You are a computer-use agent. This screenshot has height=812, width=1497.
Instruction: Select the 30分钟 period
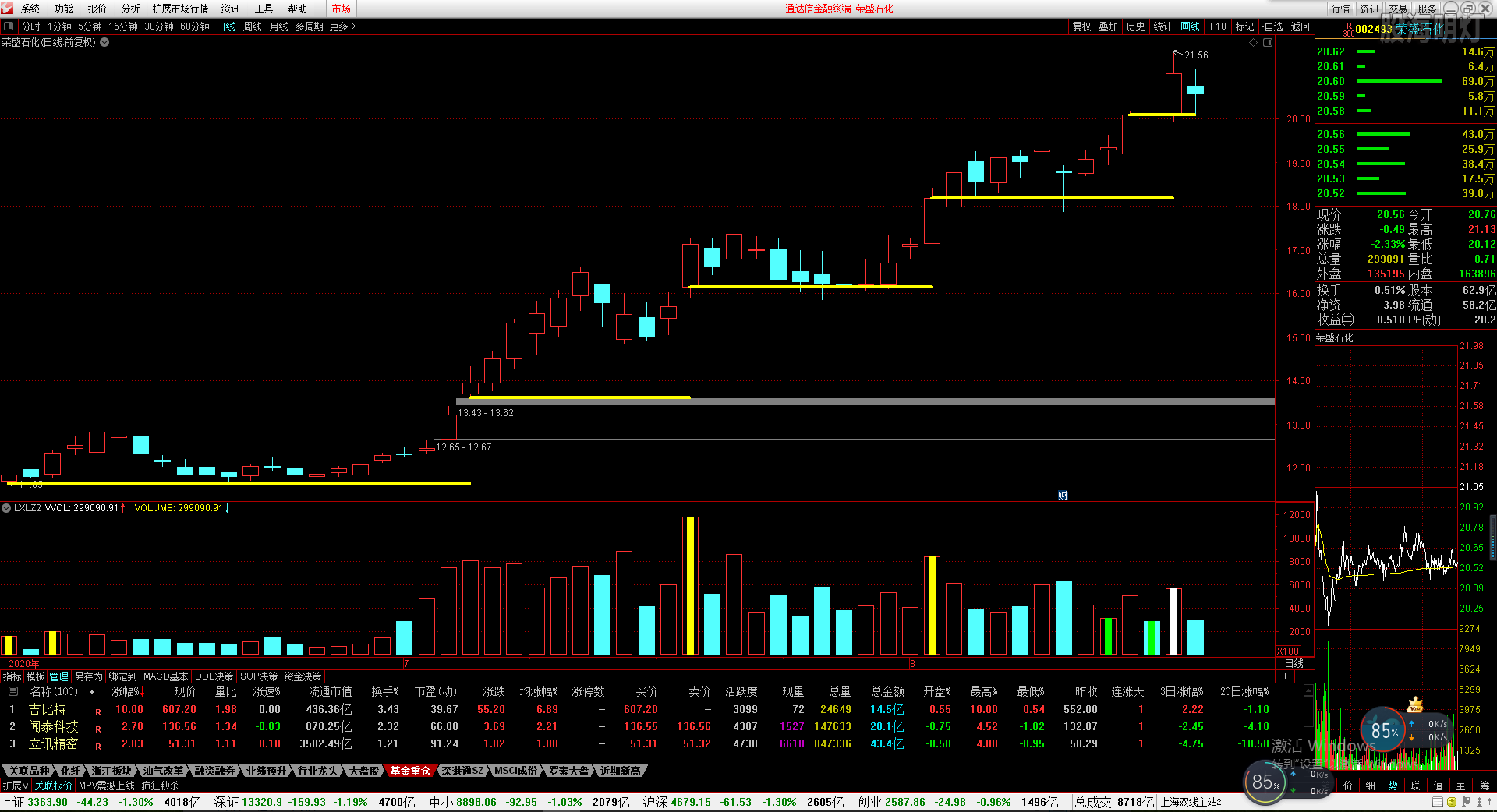[x=159, y=26]
